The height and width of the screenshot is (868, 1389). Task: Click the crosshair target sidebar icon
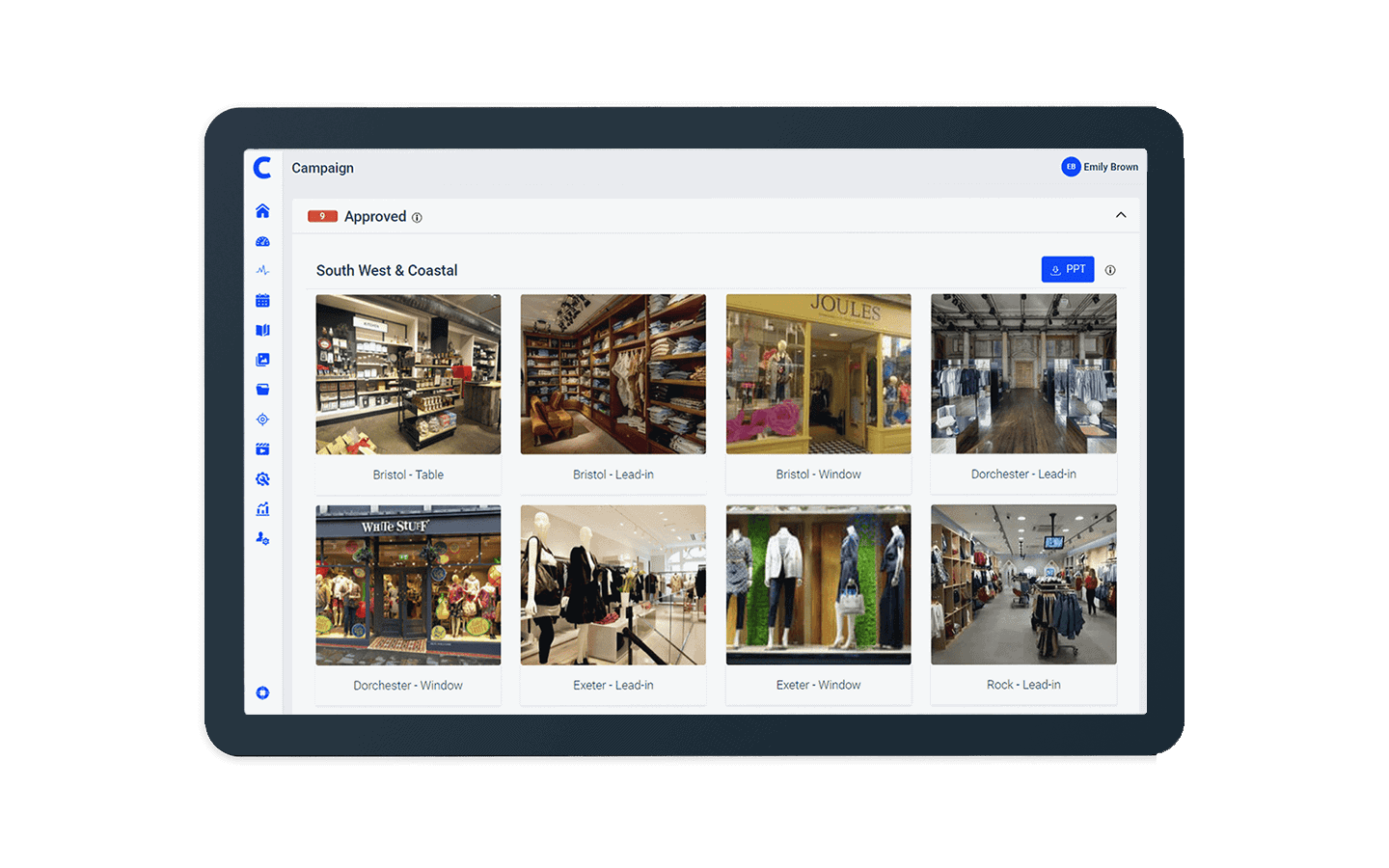[262, 420]
